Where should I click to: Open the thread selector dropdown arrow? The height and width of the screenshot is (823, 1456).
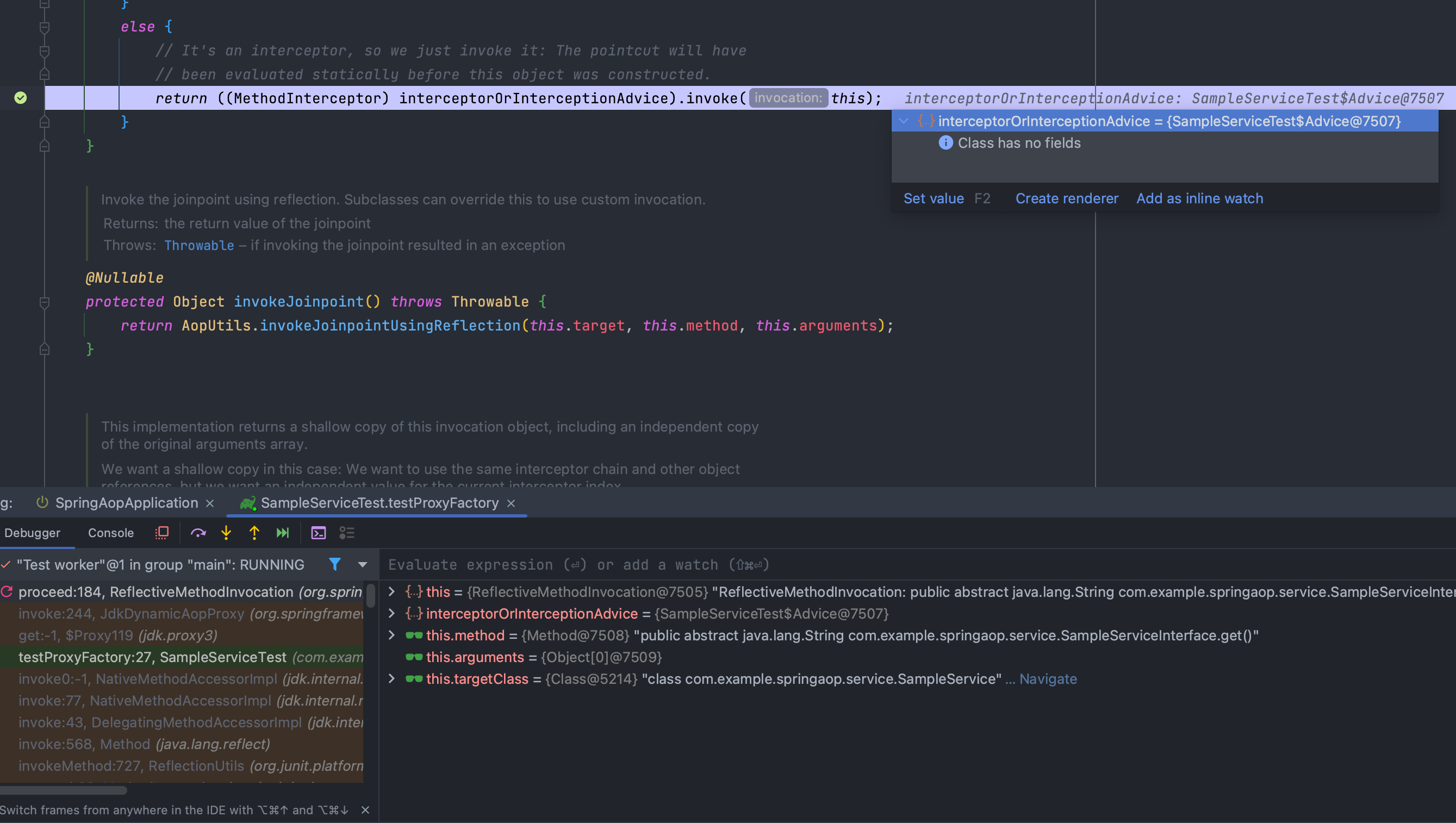click(x=363, y=564)
